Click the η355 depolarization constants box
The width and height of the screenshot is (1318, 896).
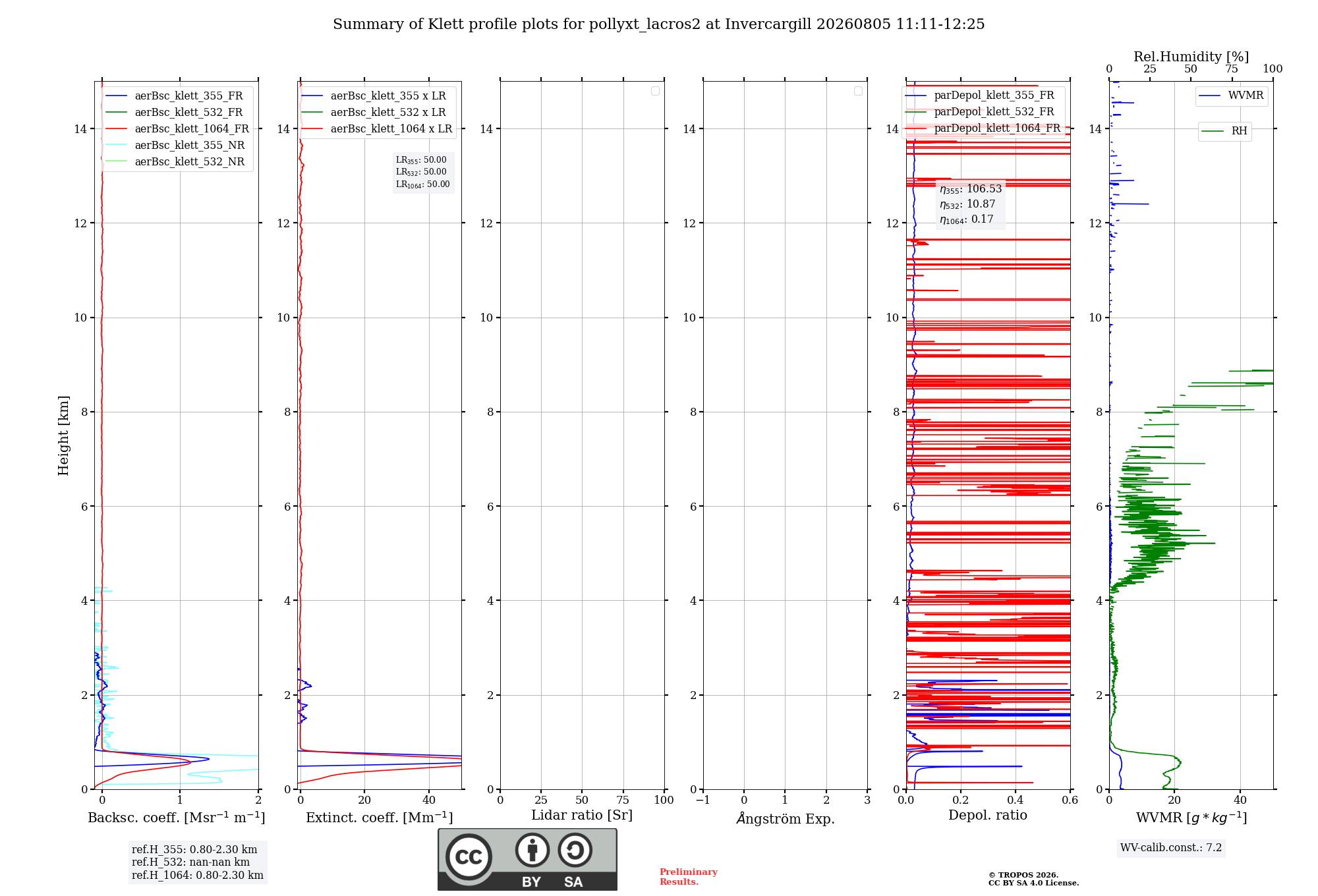click(971, 204)
